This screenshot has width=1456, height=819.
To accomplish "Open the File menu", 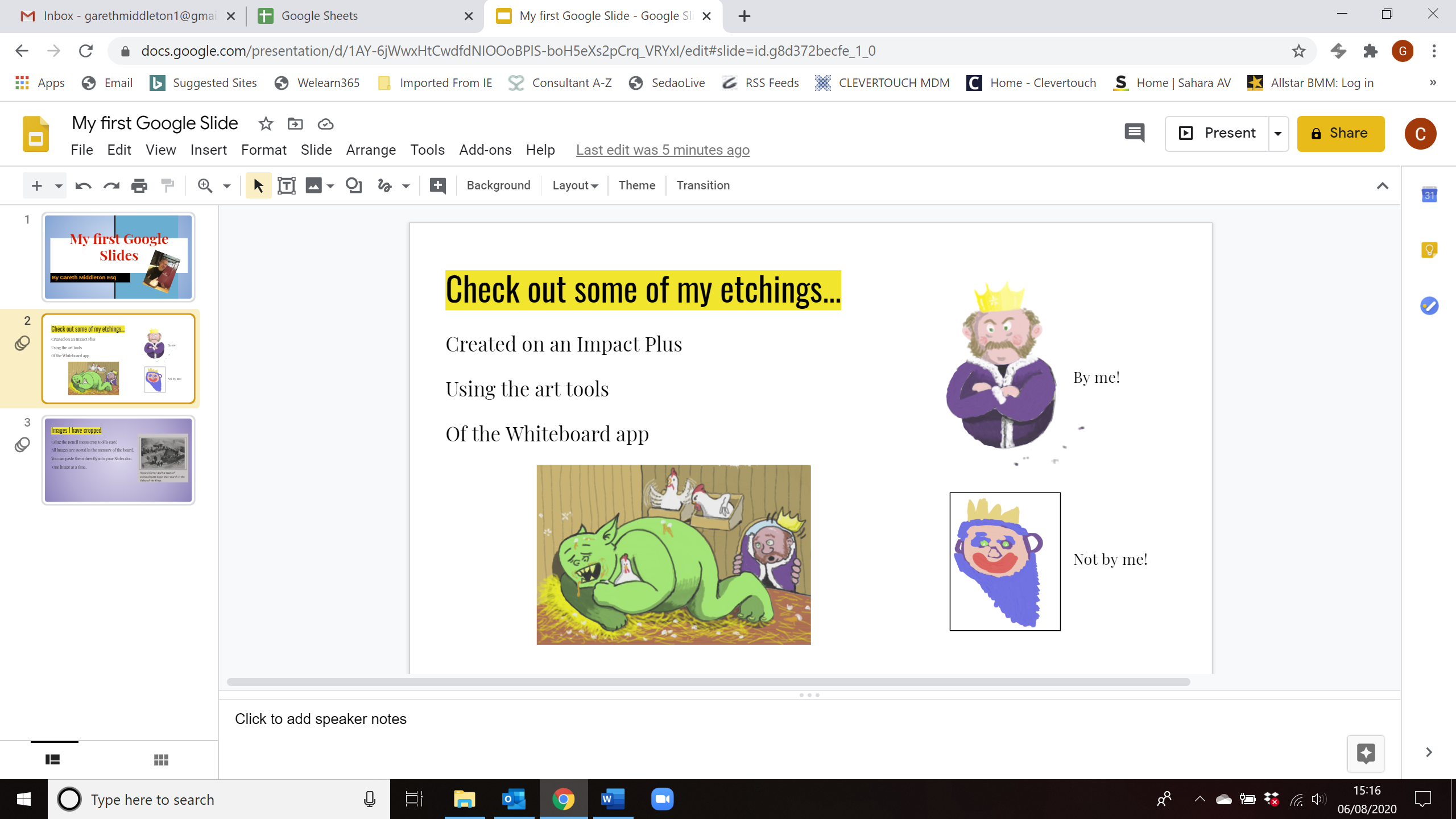I will (82, 150).
